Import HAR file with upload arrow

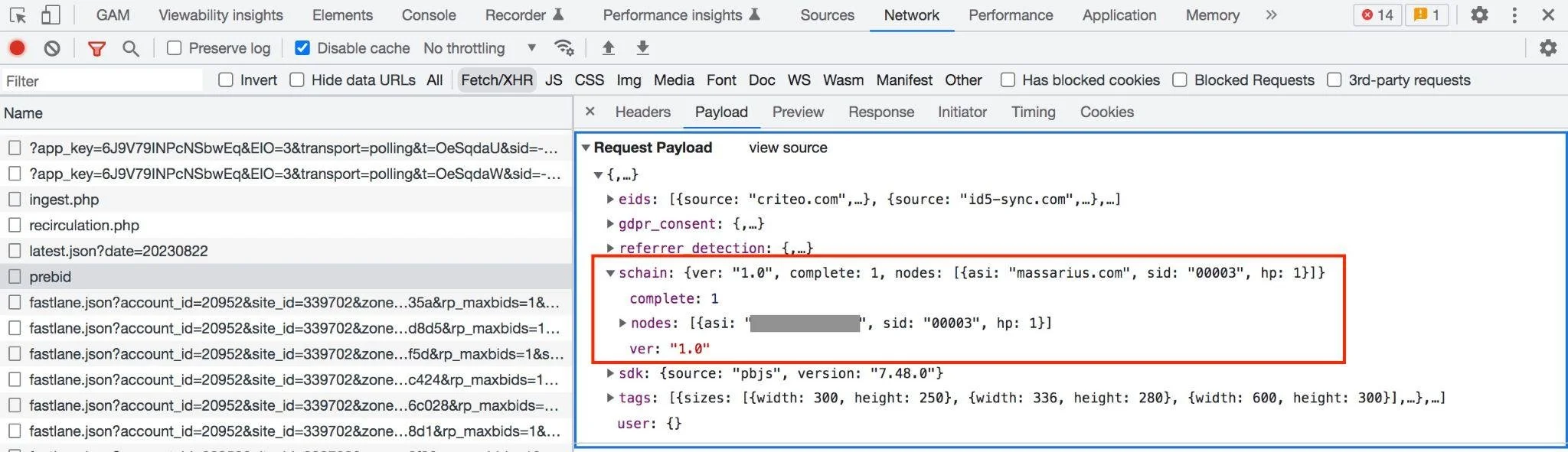pyautogui.click(x=609, y=48)
